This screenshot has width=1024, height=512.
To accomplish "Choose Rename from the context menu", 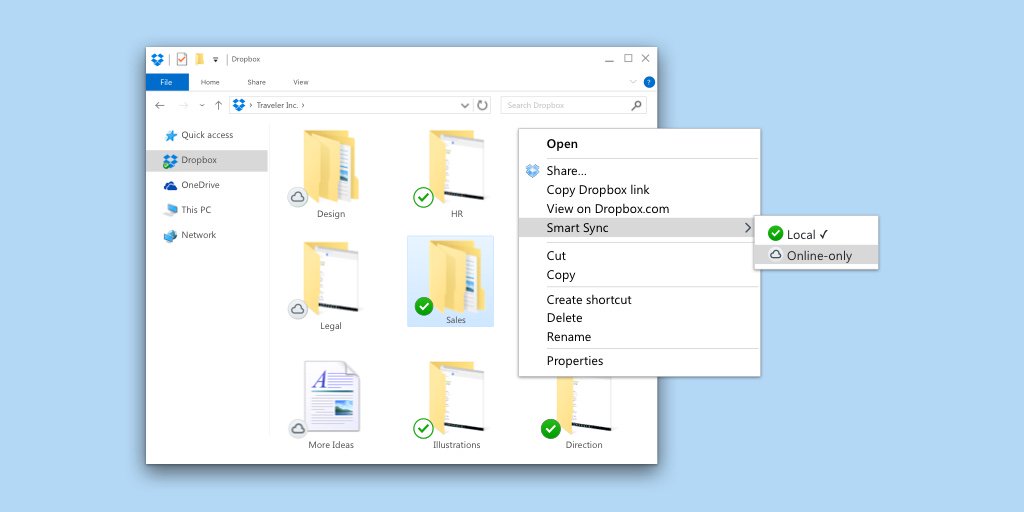I will point(639,337).
